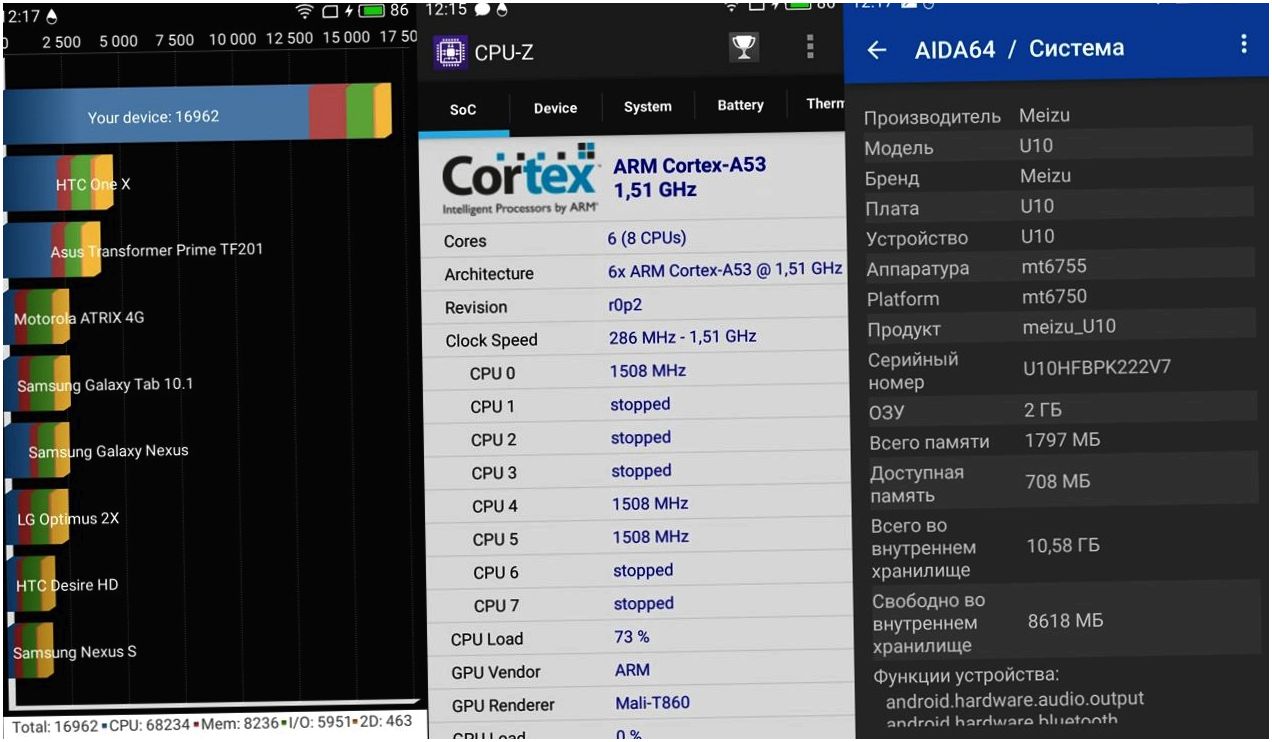Tap the Плата U10 row
Screen dimensions: 1272x742
coord(1058,207)
